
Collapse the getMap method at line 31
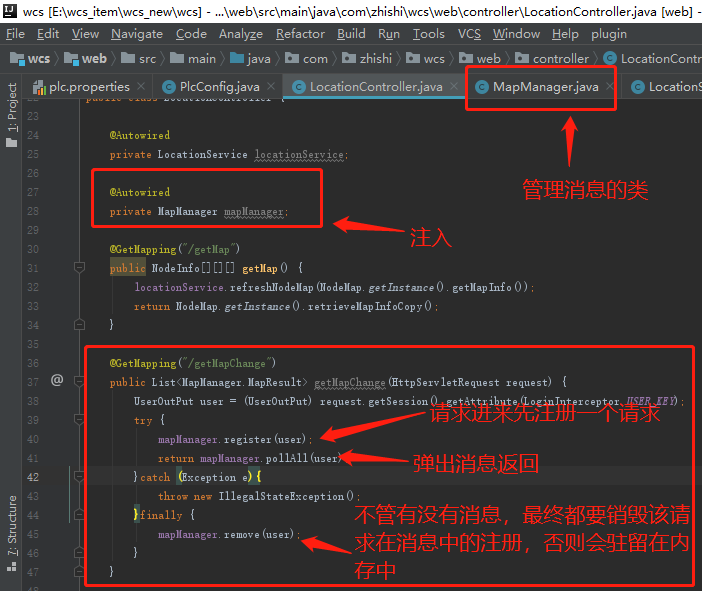tap(79, 268)
